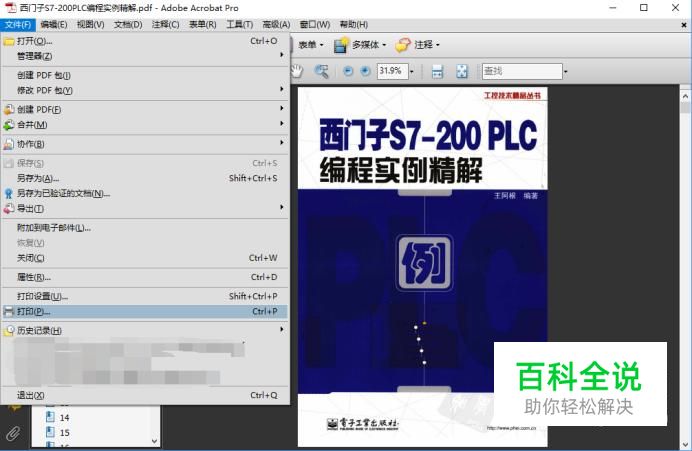The height and width of the screenshot is (451, 692).
Task: Click the collaborate icon beside 协作
Action: [x=9, y=144]
